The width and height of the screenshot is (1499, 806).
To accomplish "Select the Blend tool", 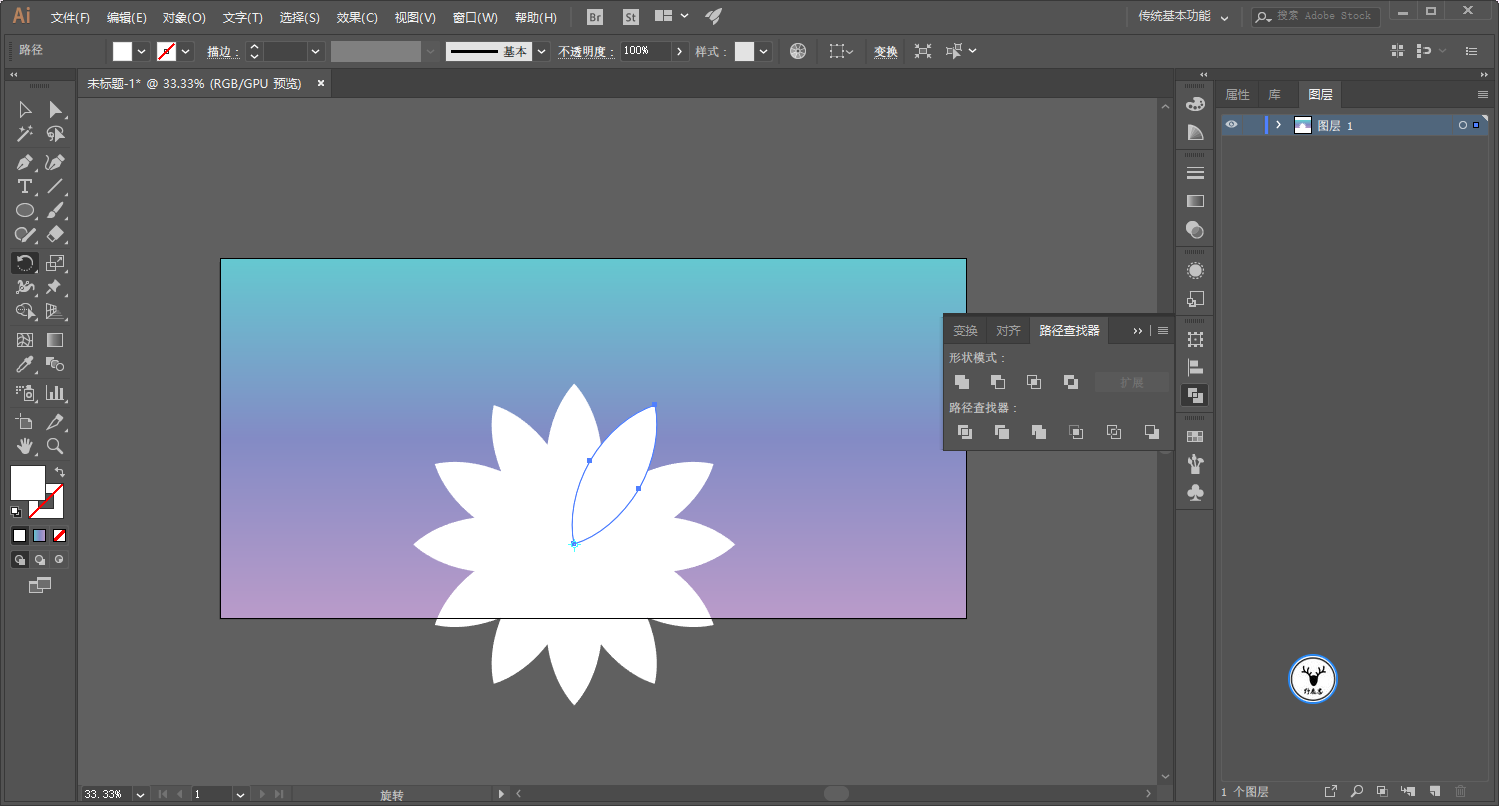I will (55, 364).
